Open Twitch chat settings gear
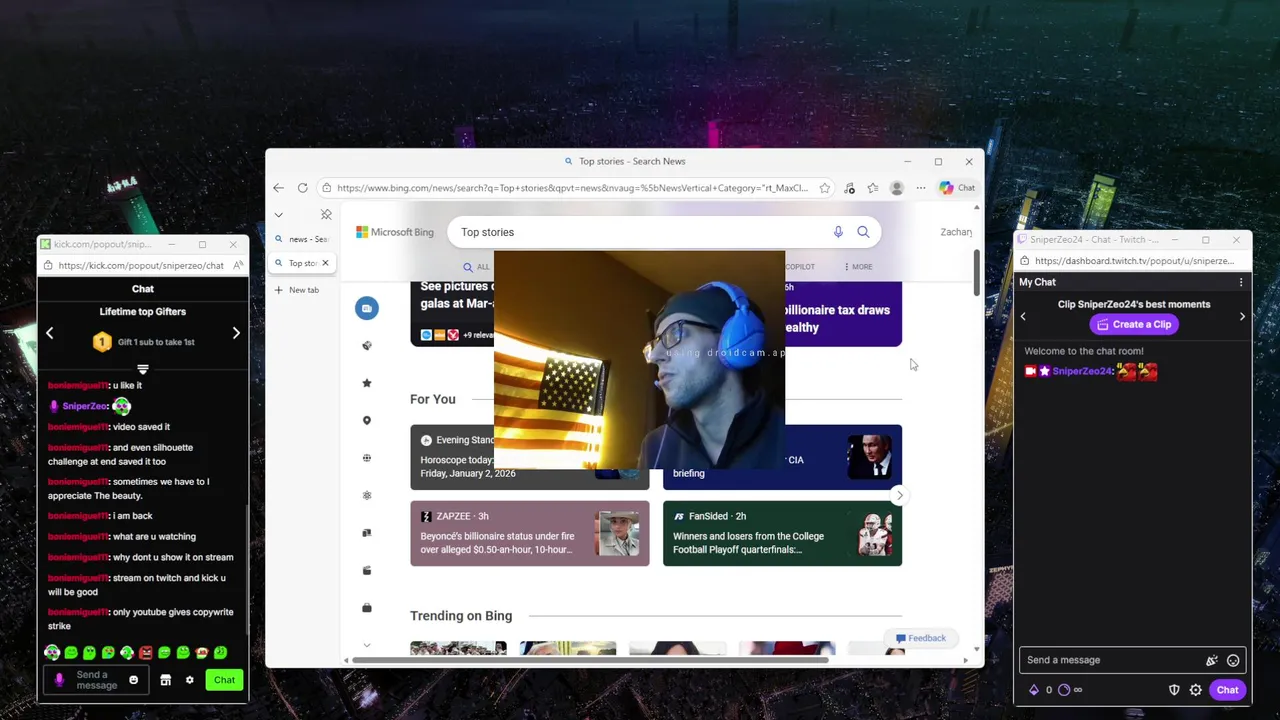Image resolution: width=1280 pixels, height=720 pixels. [1195, 690]
